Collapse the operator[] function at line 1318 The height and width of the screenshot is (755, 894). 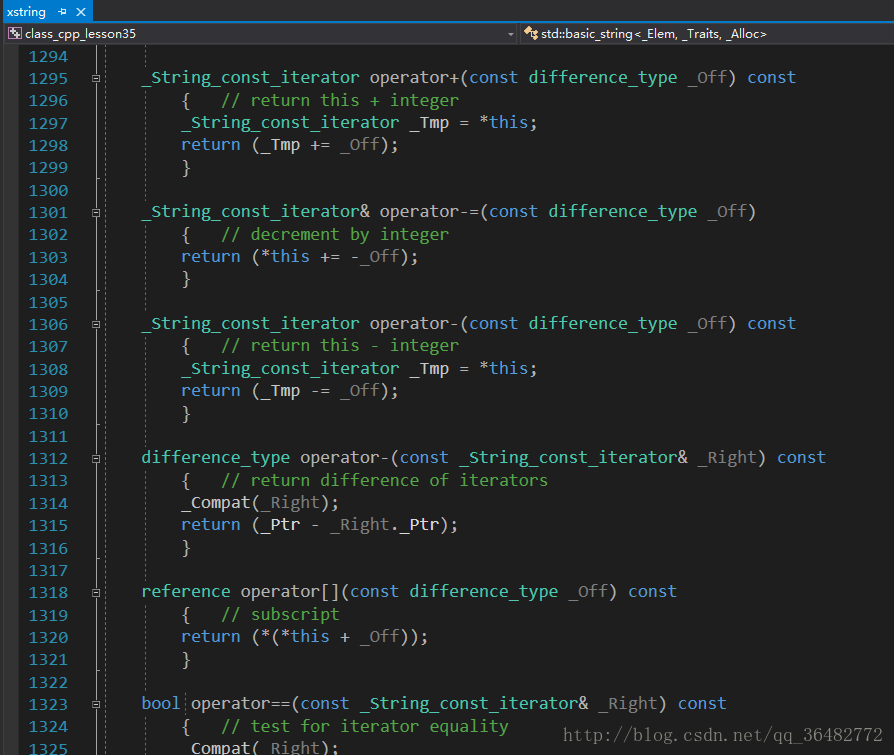coord(96,592)
